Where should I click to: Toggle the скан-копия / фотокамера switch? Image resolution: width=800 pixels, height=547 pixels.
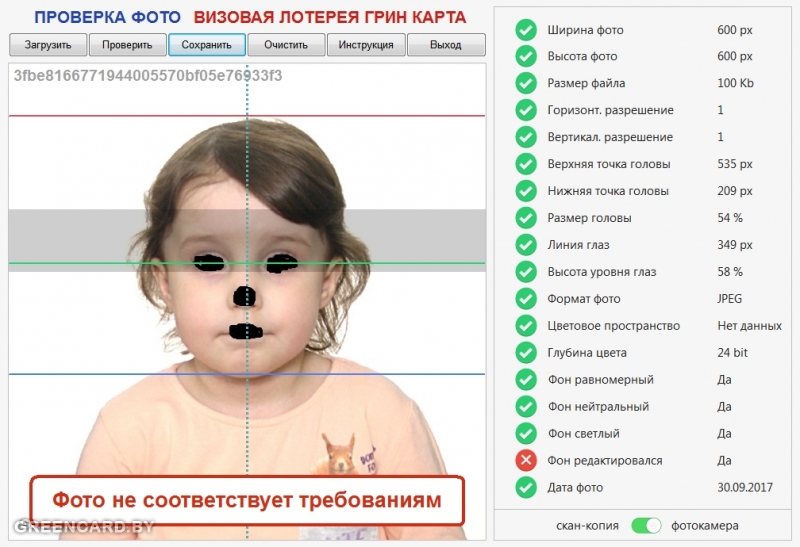pos(647,525)
